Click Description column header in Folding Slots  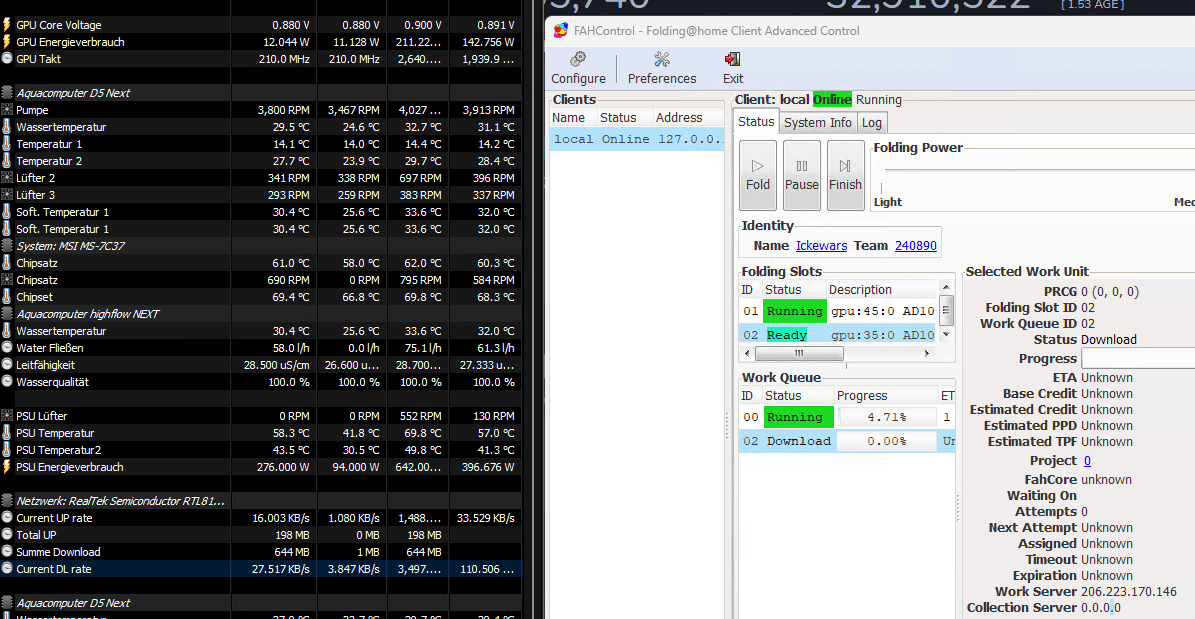coord(881,290)
